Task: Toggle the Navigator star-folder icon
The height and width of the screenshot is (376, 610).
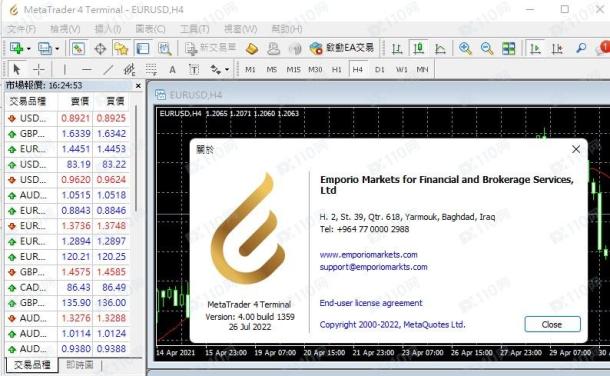Action: 121,49
